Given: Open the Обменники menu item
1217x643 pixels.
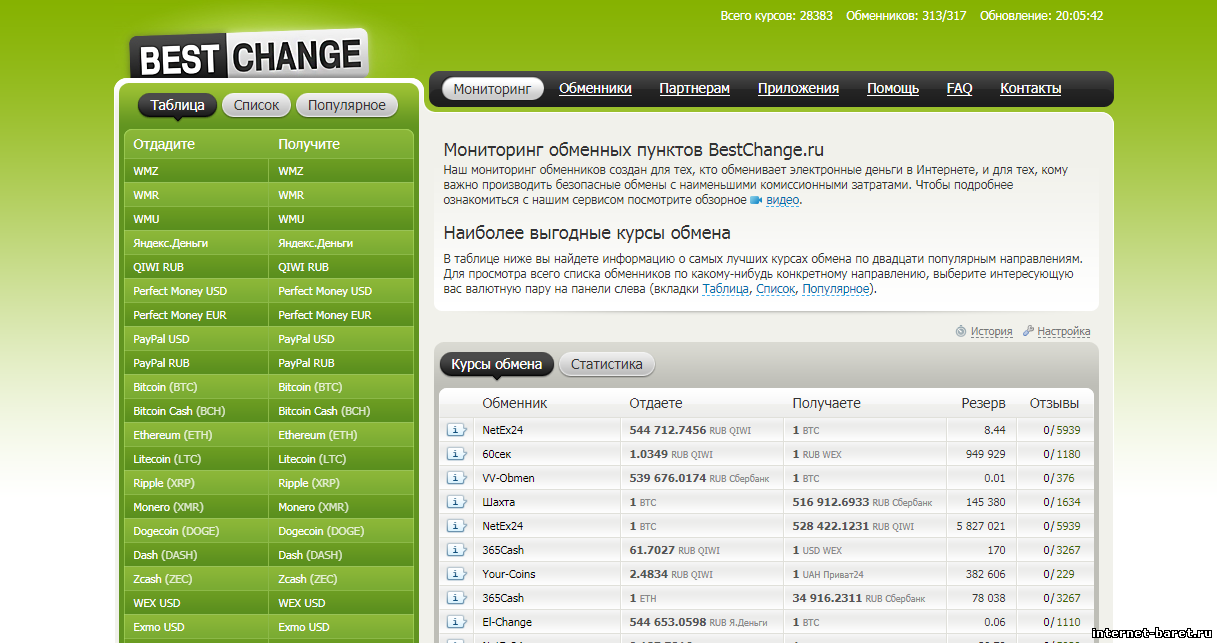Looking at the screenshot, I should click(x=595, y=88).
